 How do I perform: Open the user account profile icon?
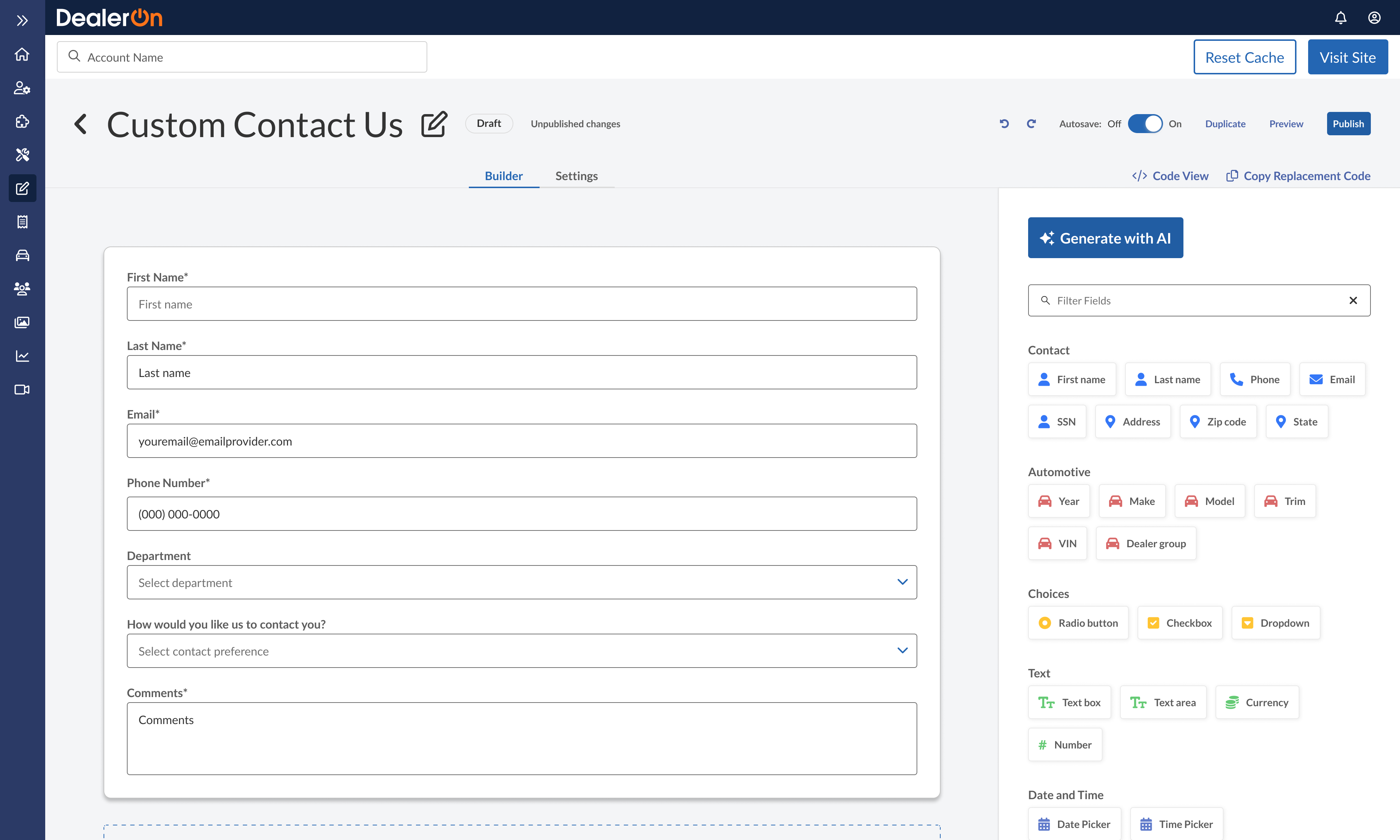click(x=1374, y=17)
